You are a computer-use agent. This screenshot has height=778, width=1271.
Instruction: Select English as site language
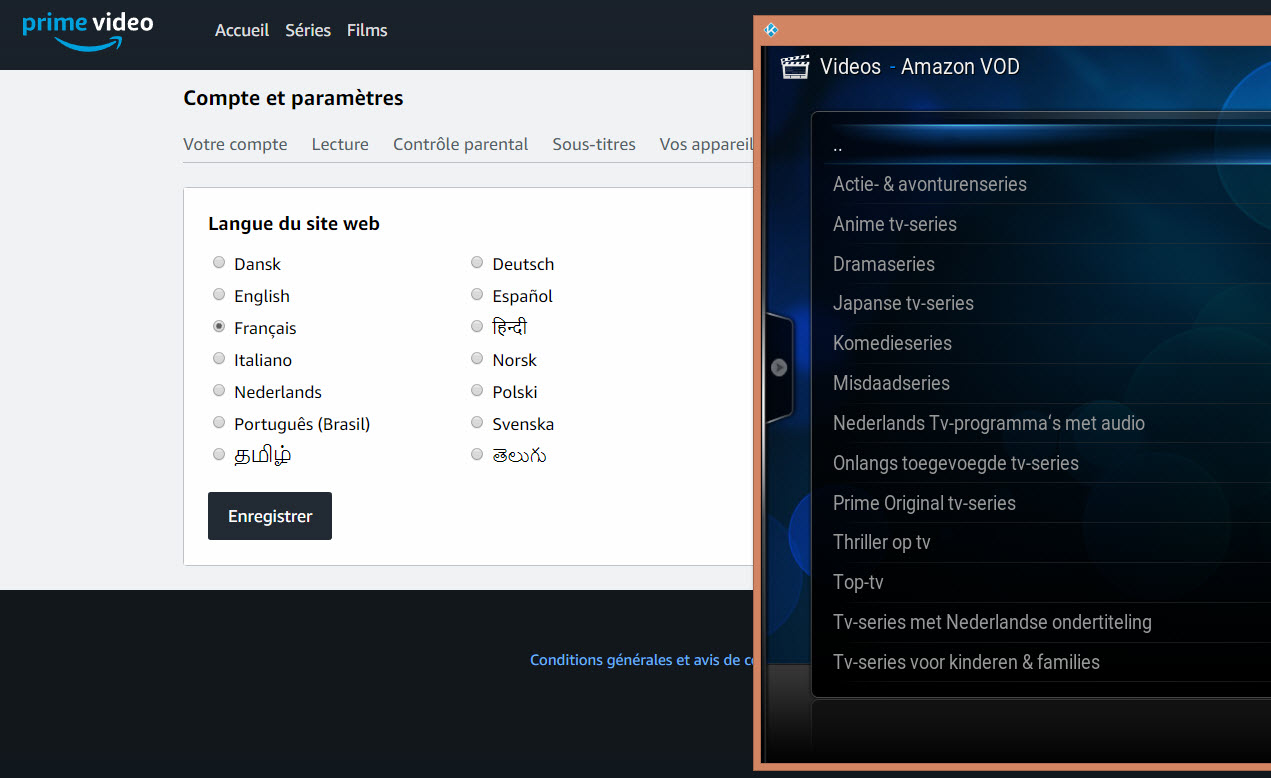coord(218,294)
